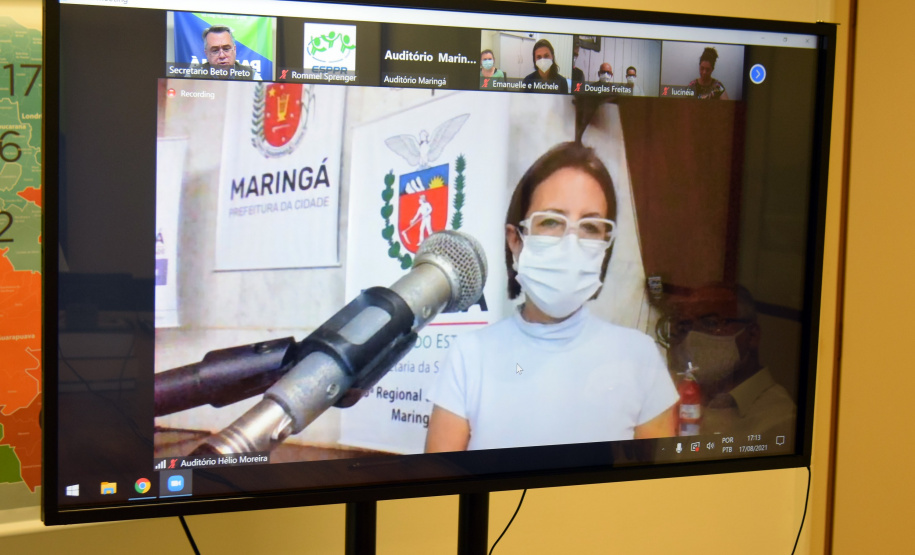Select the Iucinéia video thumbnail
The image size is (915, 555).
(x=703, y=70)
